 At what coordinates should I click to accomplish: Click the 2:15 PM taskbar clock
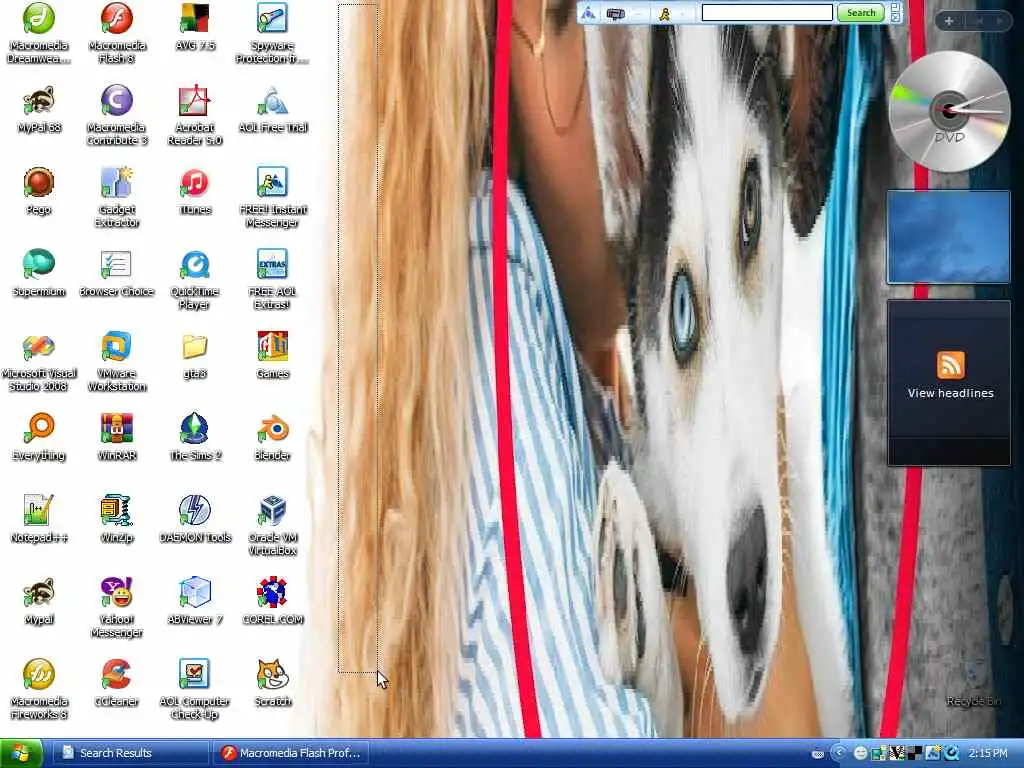[x=988, y=753]
